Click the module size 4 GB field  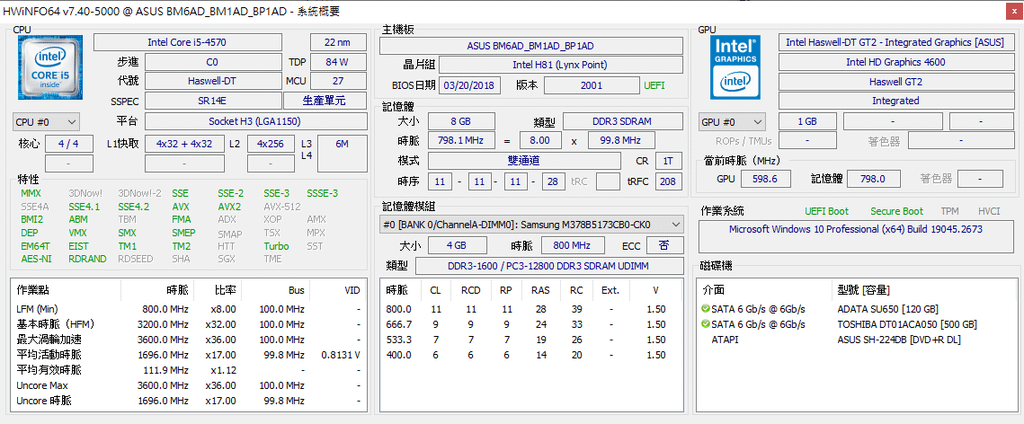[x=458, y=245]
